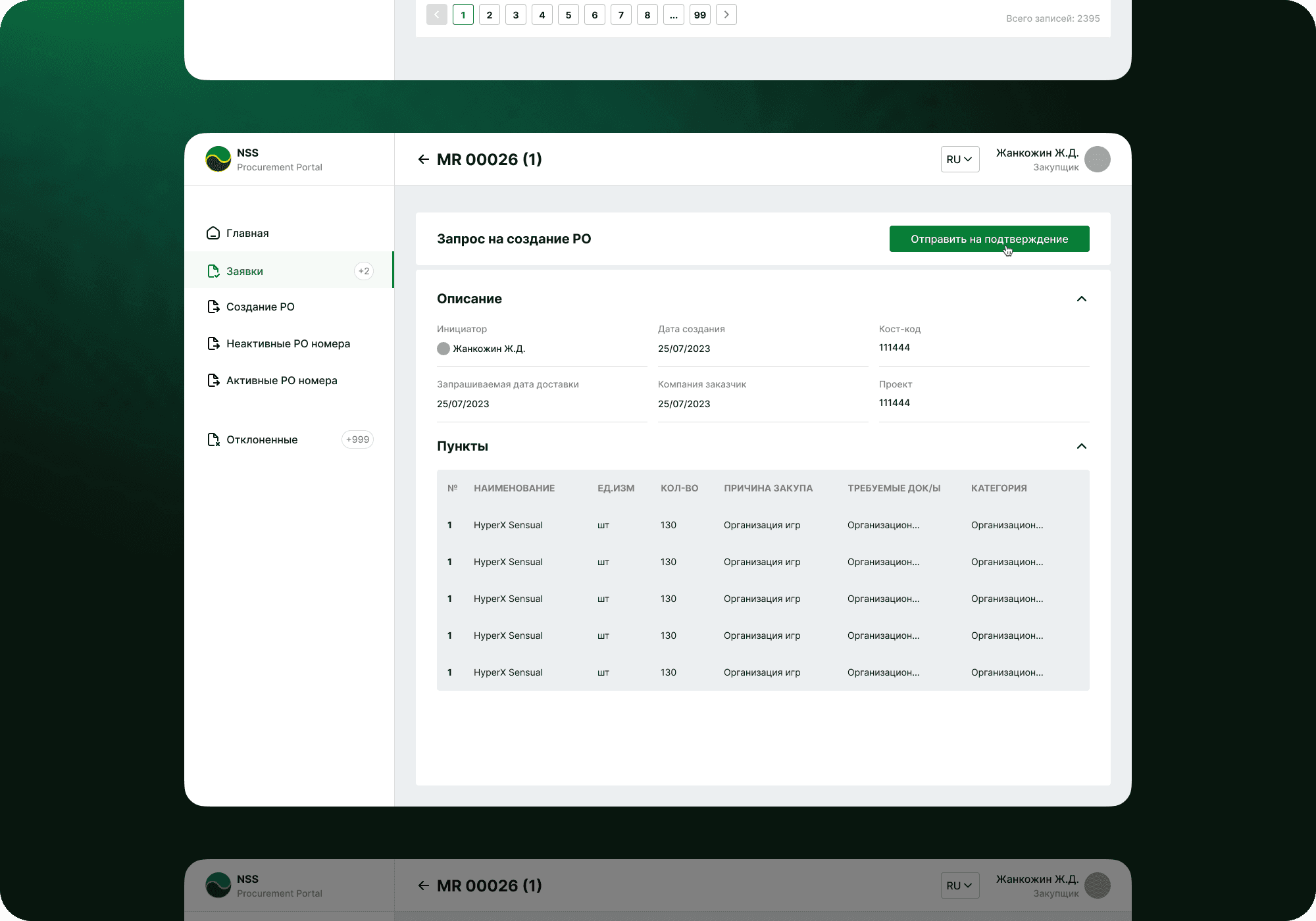1316x921 pixels.
Task: Click the next page arrow in pagination
Action: pos(726,14)
